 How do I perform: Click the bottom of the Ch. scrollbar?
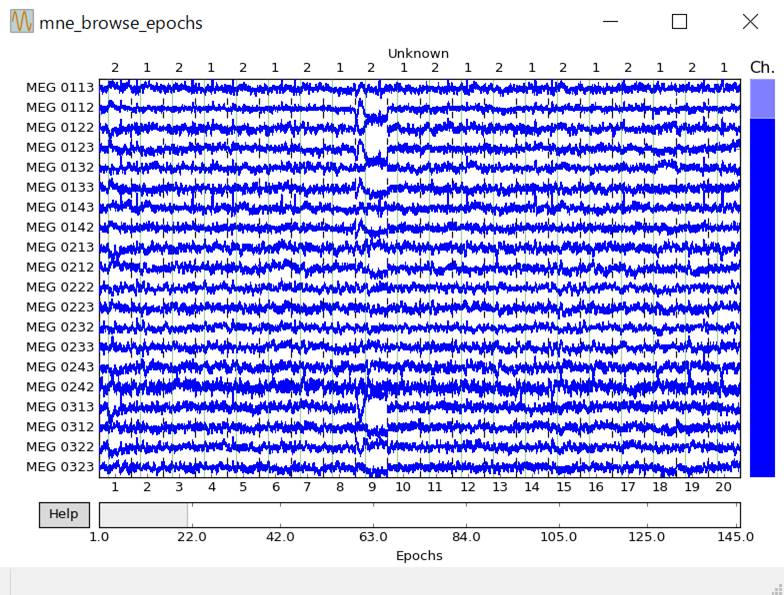(761, 470)
